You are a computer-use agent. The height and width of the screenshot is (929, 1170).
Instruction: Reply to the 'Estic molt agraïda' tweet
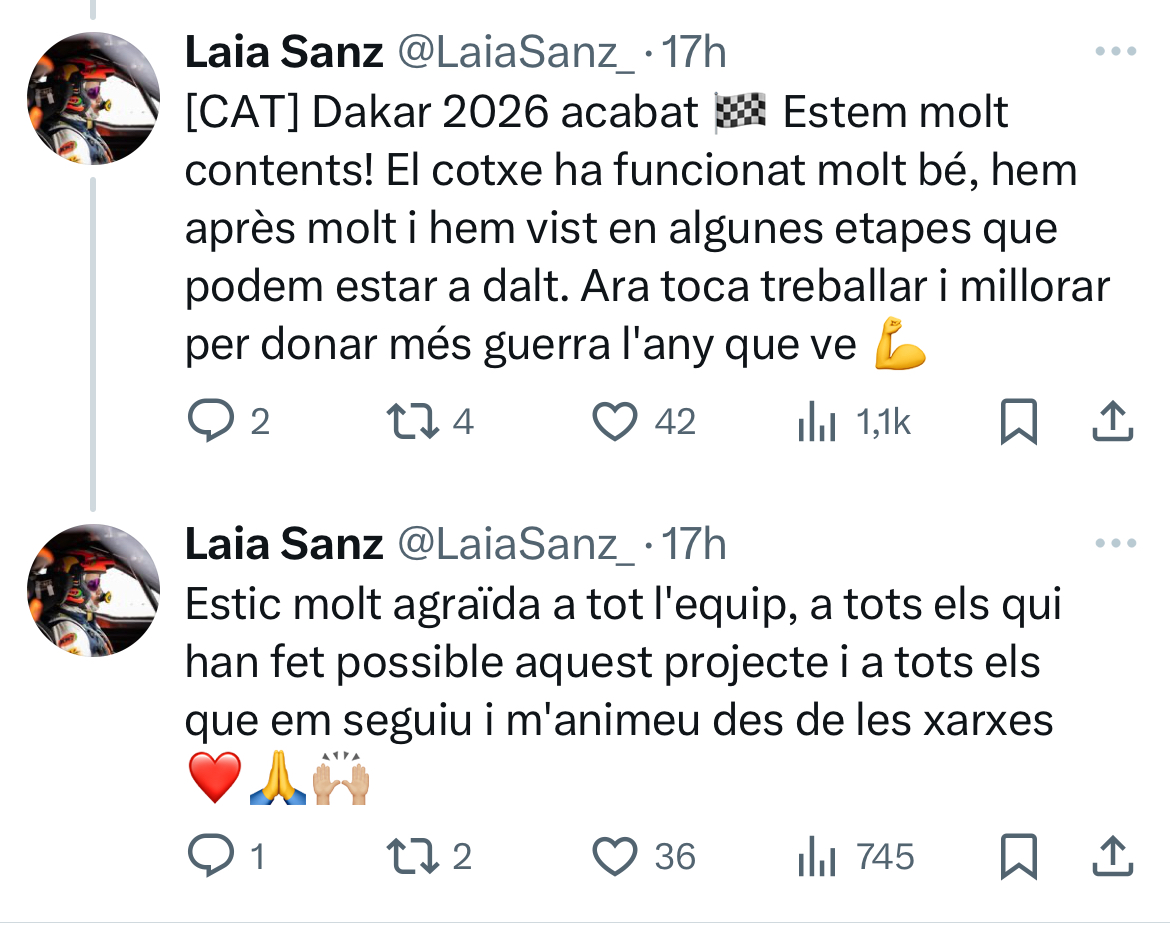pyautogui.click(x=211, y=857)
